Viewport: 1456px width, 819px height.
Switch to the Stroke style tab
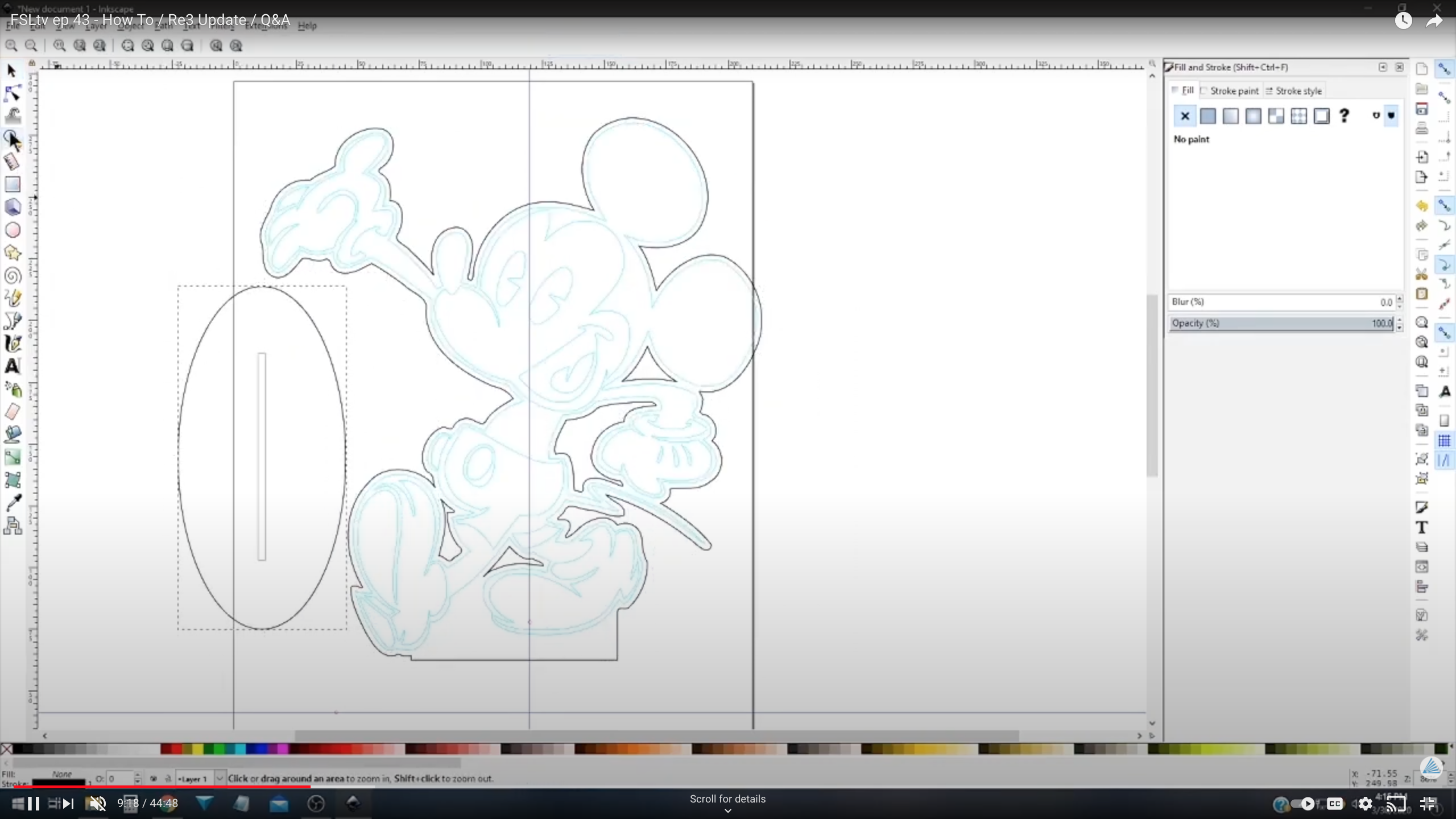(1298, 91)
